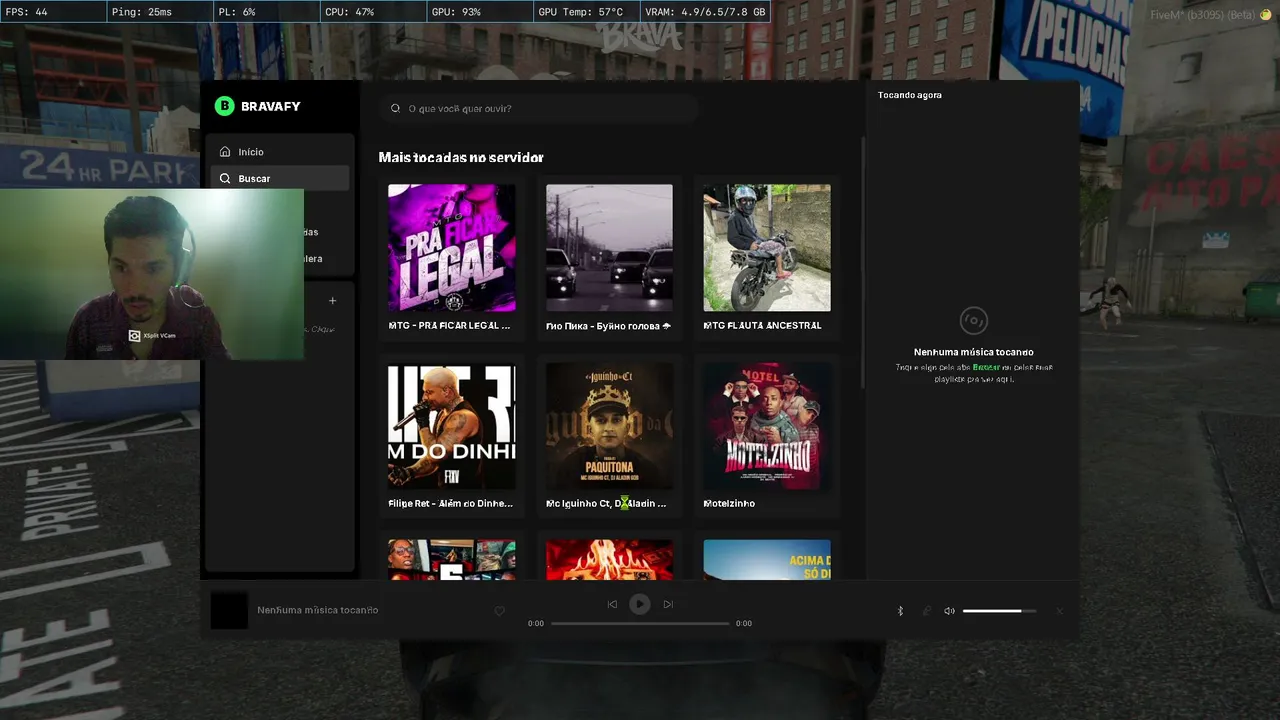Click the disc icon in Tocando agora panel
The height and width of the screenshot is (720, 1280).
[973, 321]
